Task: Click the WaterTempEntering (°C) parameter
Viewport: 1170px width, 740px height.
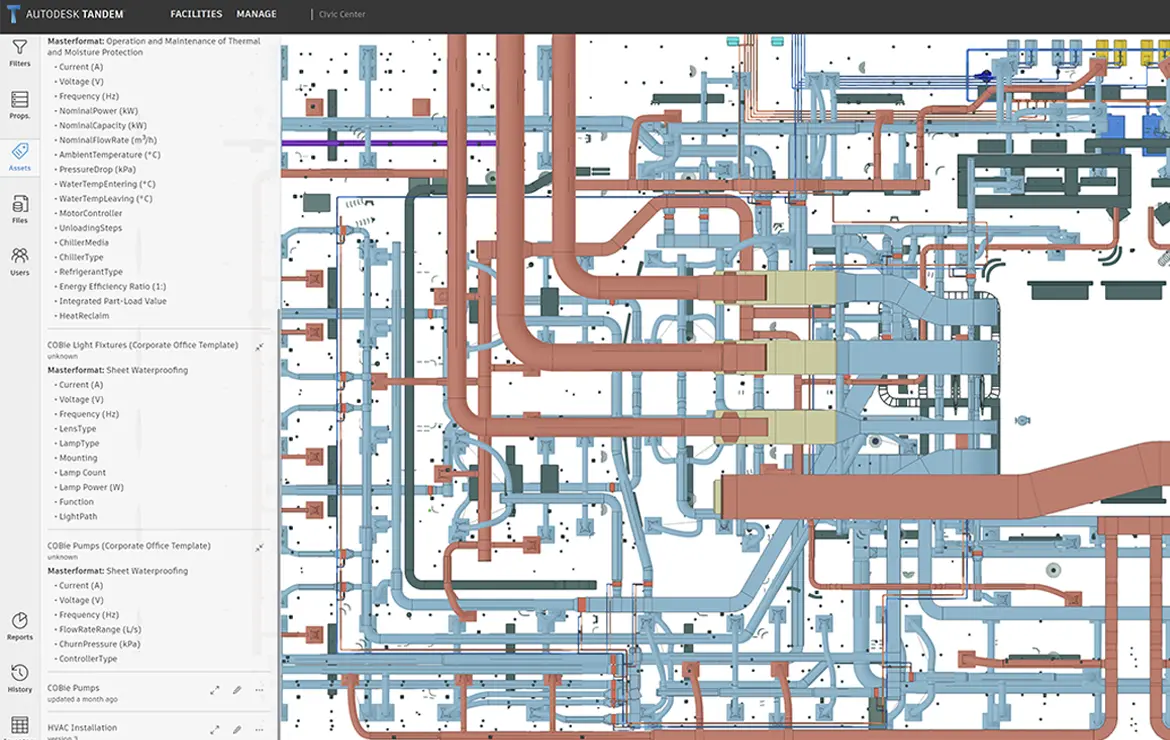Action: point(107,184)
